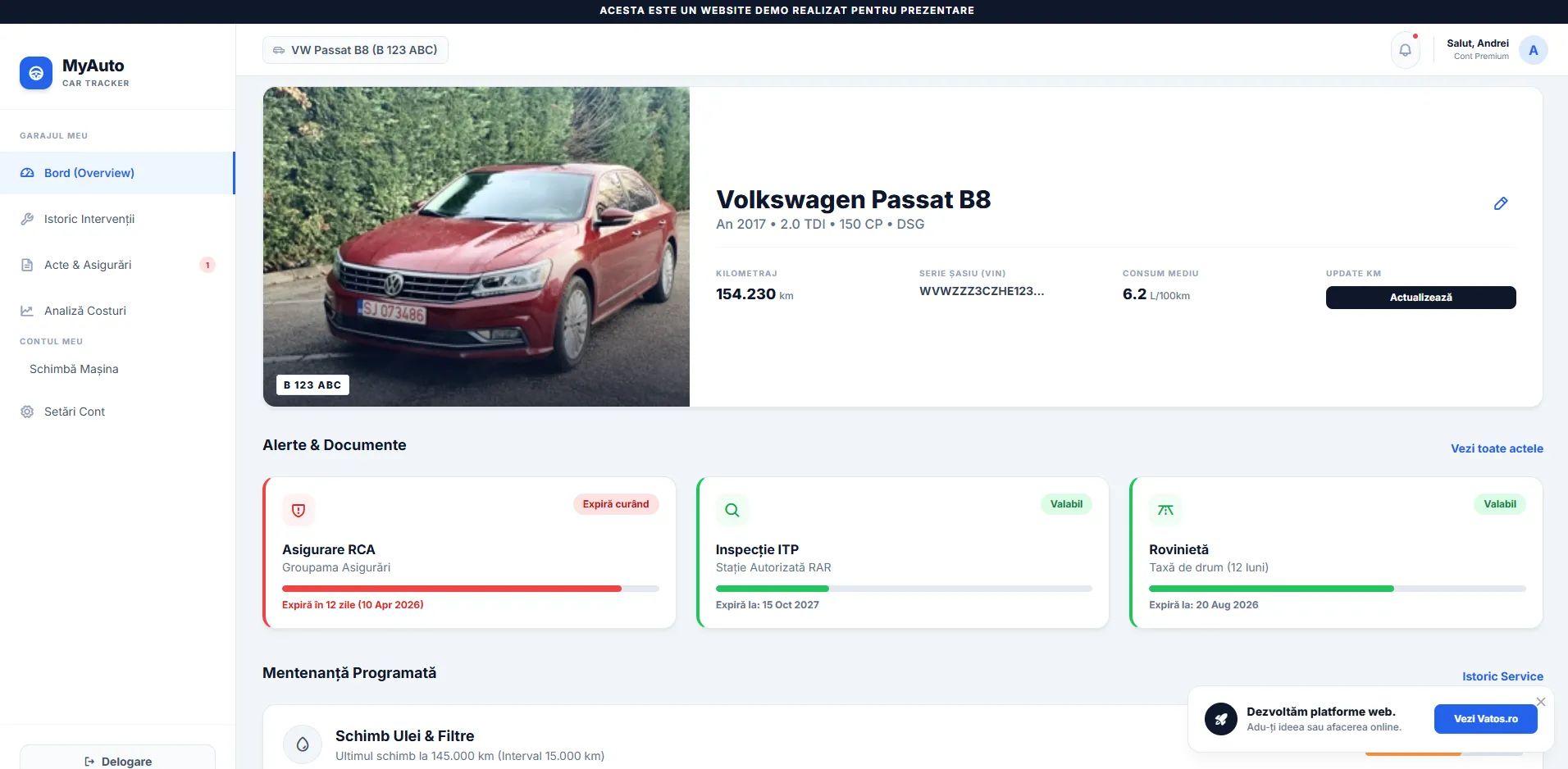Click the MyAuto steering wheel logo
The height and width of the screenshot is (769, 1568).
tap(36, 73)
